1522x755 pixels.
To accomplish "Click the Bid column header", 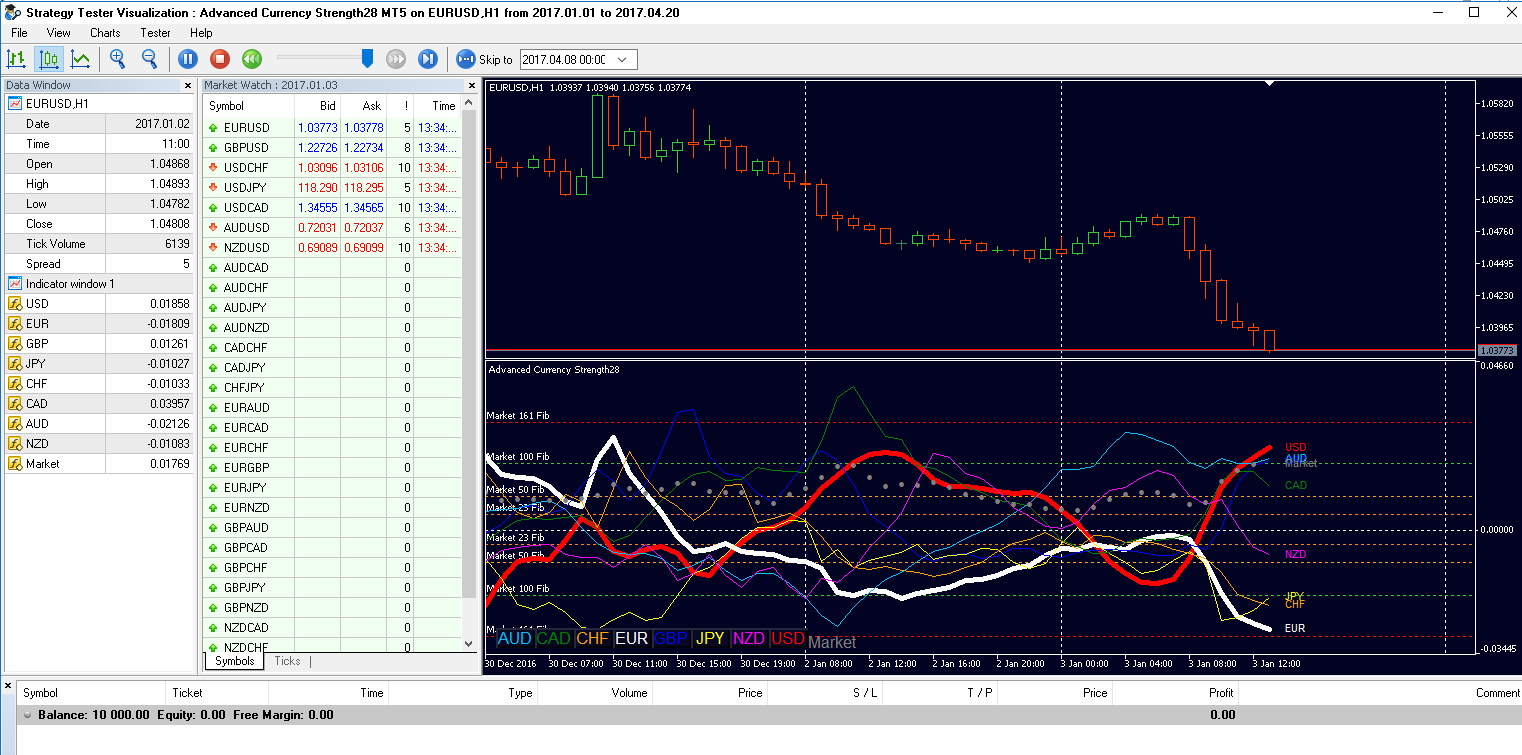I will [x=317, y=106].
